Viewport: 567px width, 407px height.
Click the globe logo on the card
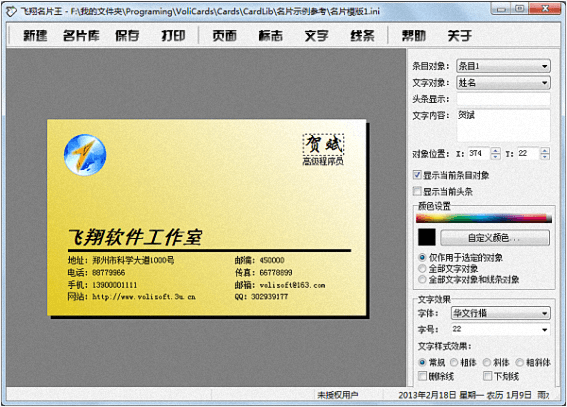pyautogui.click(x=85, y=155)
